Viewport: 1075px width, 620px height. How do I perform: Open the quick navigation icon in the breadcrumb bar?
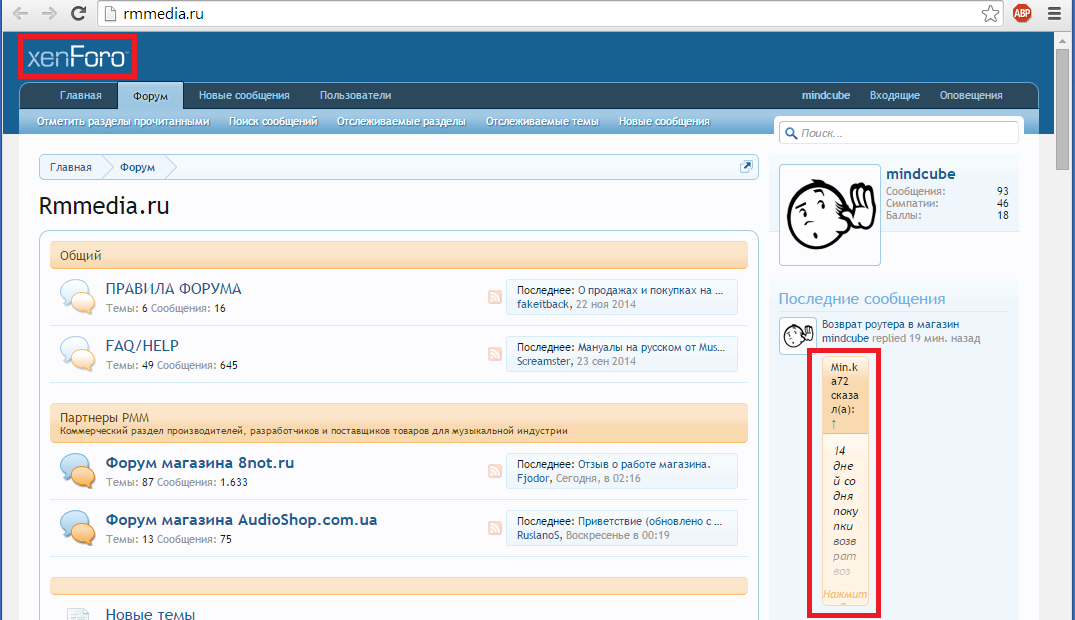pos(746,167)
